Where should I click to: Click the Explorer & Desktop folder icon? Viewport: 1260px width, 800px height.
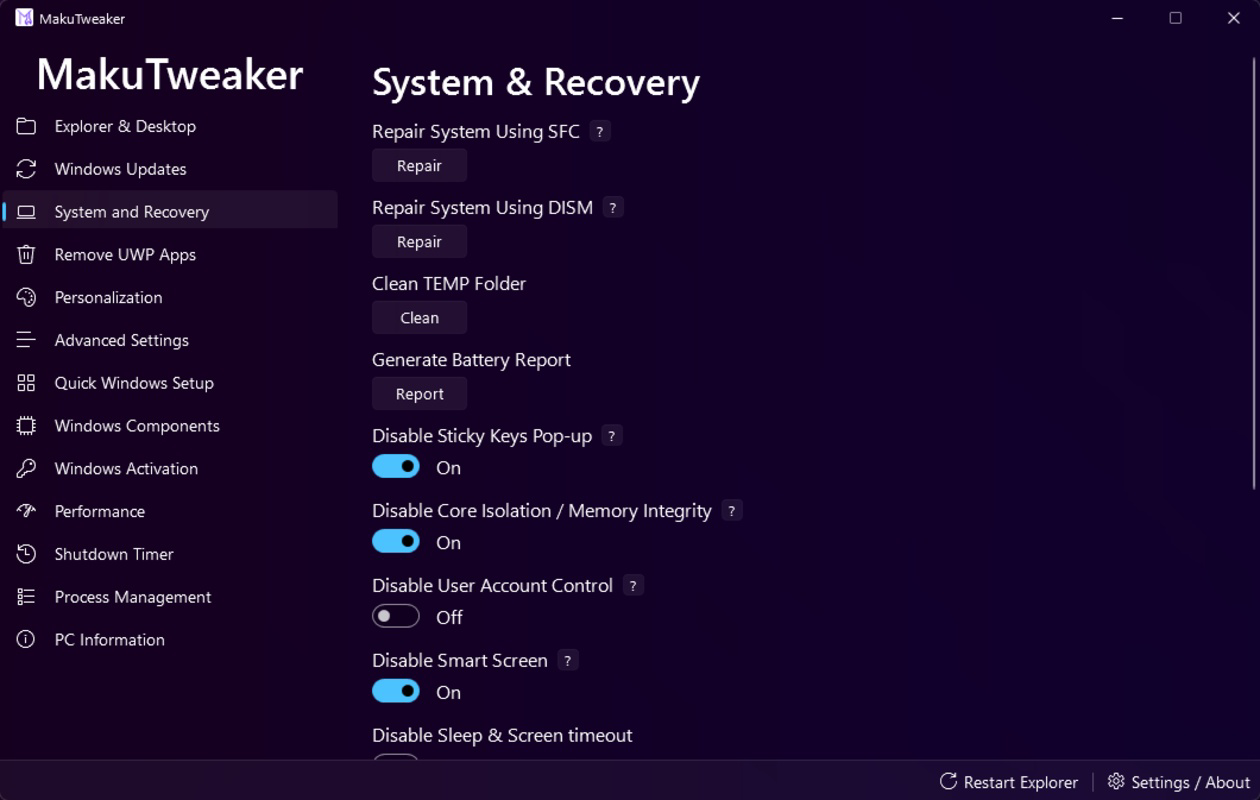pyautogui.click(x=26, y=126)
